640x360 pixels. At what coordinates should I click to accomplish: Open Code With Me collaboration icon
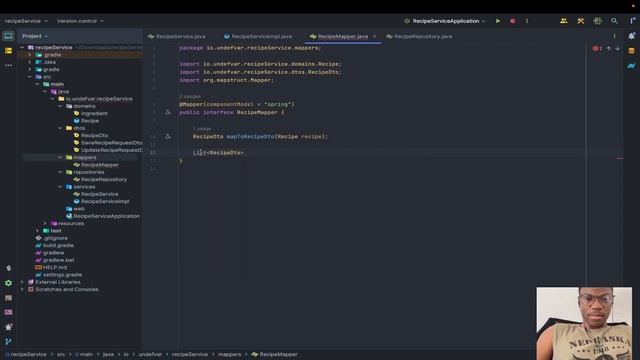pos(564,21)
